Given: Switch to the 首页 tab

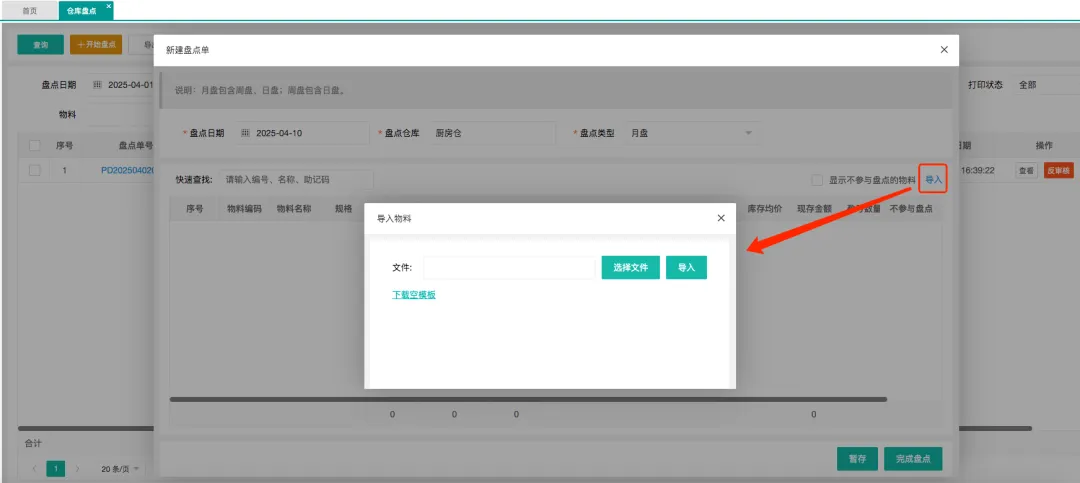Looking at the screenshot, I should (30, 10).
